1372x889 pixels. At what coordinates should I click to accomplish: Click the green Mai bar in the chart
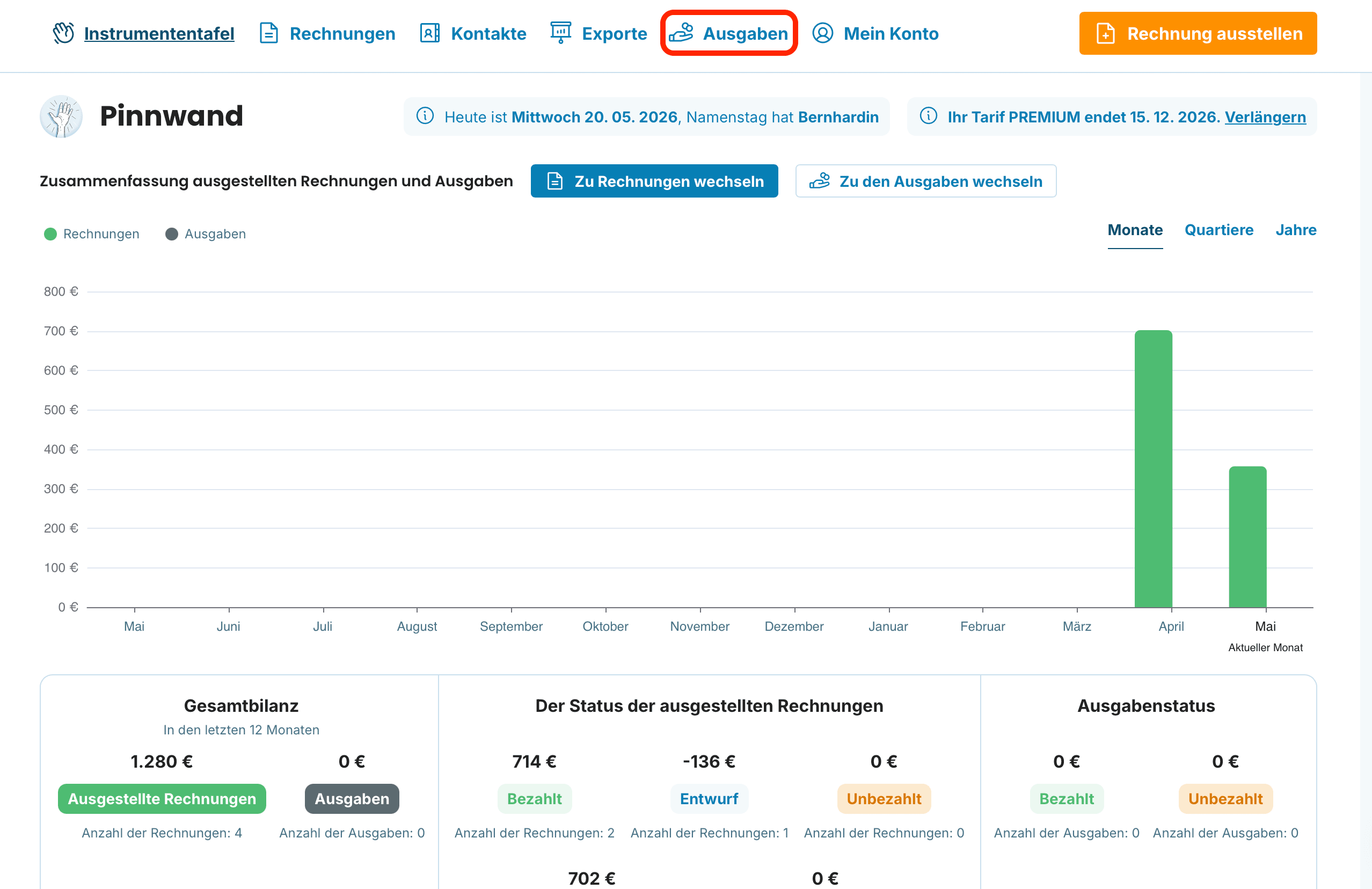[1247, 537]
